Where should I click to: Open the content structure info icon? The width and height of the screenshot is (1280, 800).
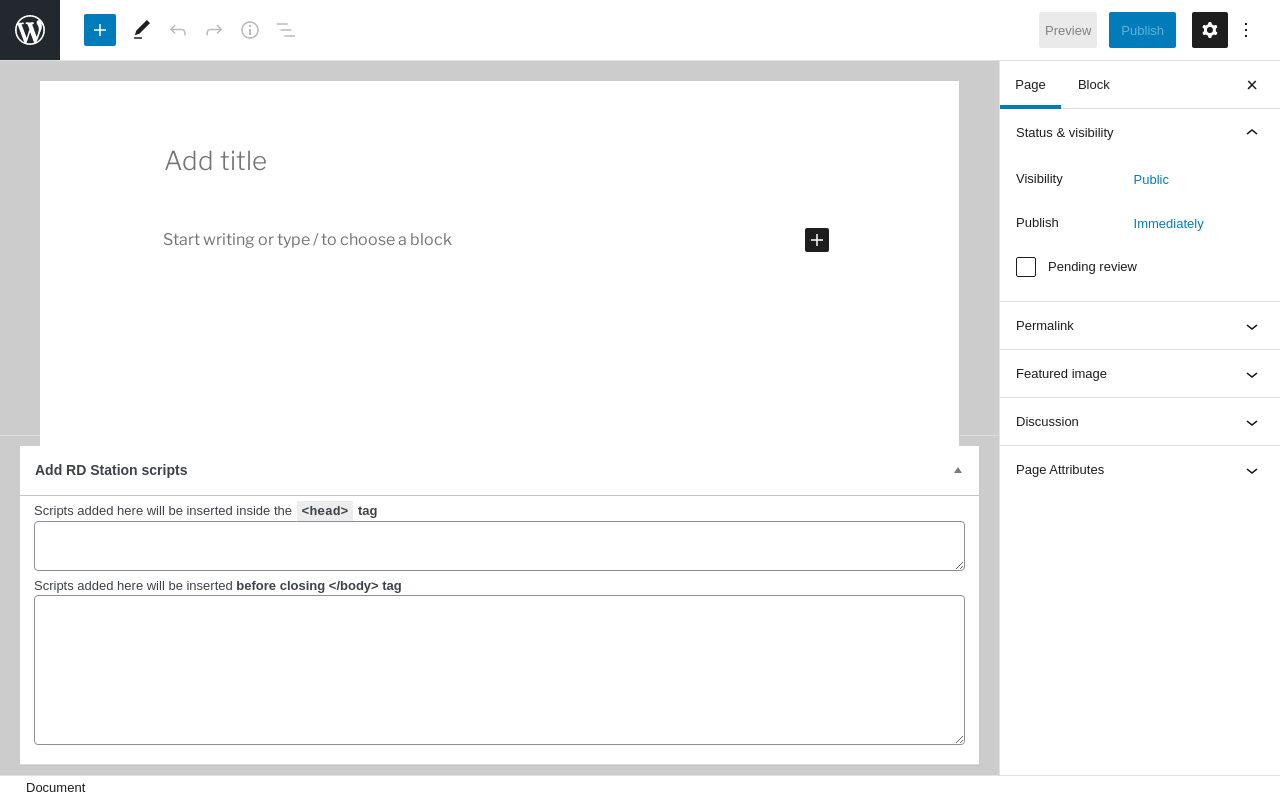pyautogui.click(x=250, y=30)
